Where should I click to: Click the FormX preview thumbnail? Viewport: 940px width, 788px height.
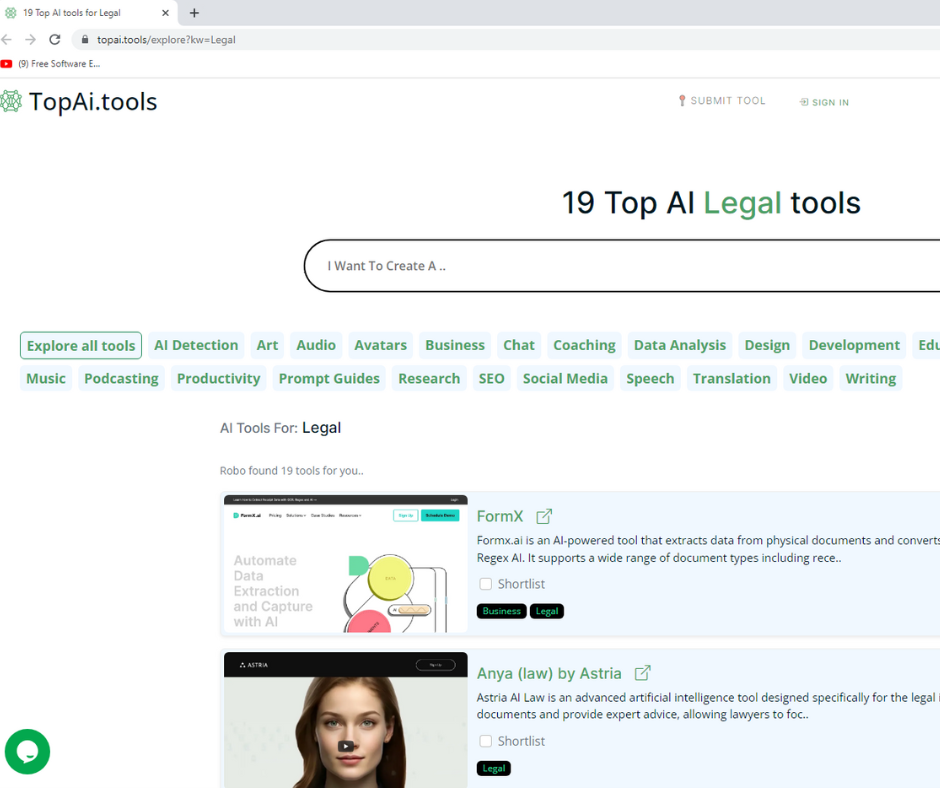coord(346,564)
